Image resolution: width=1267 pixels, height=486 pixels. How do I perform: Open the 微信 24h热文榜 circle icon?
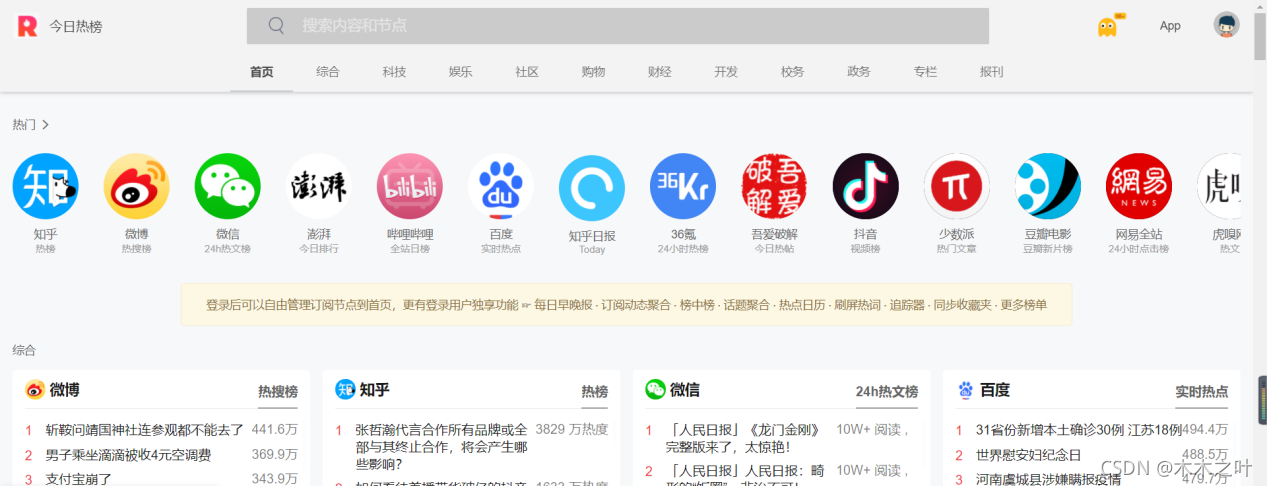coord(228,186)
